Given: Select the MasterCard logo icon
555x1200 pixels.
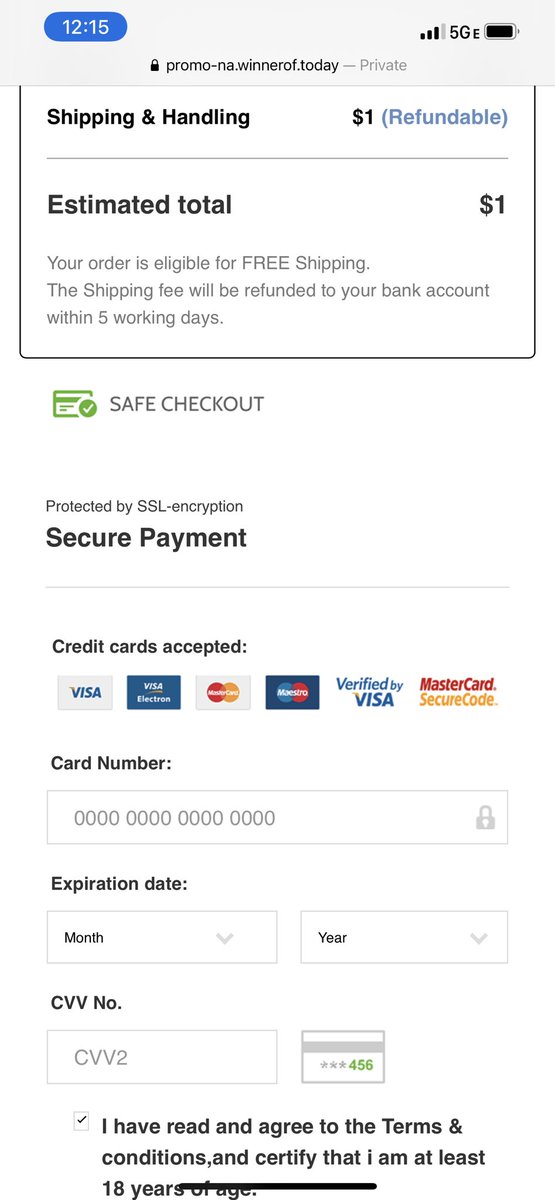Looking at the screenshot, I should 223,692.
